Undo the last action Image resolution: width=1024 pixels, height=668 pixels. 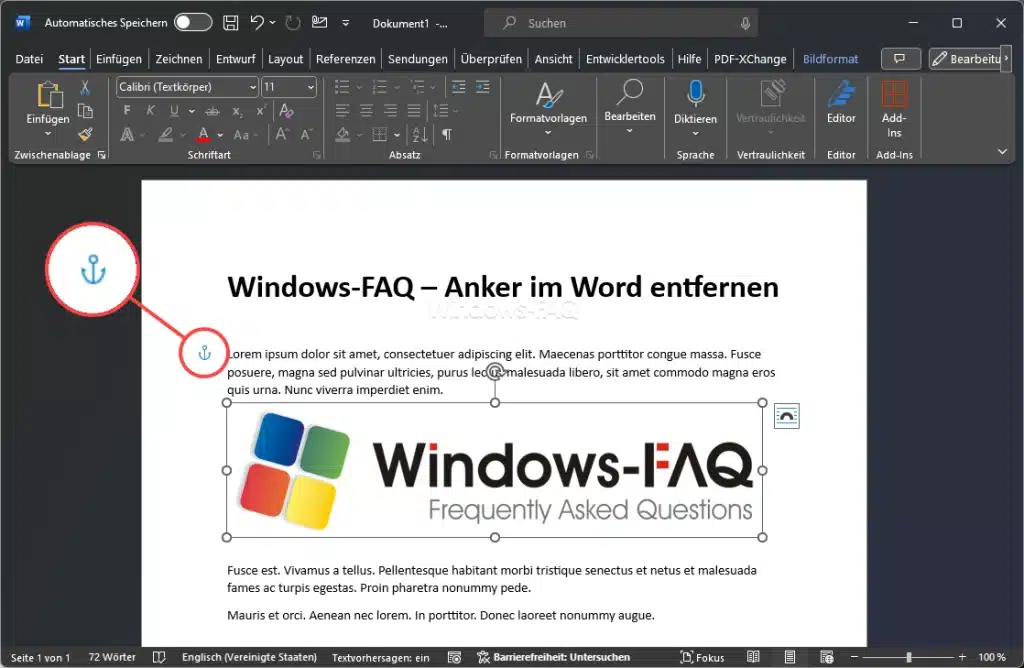point(257,23)
